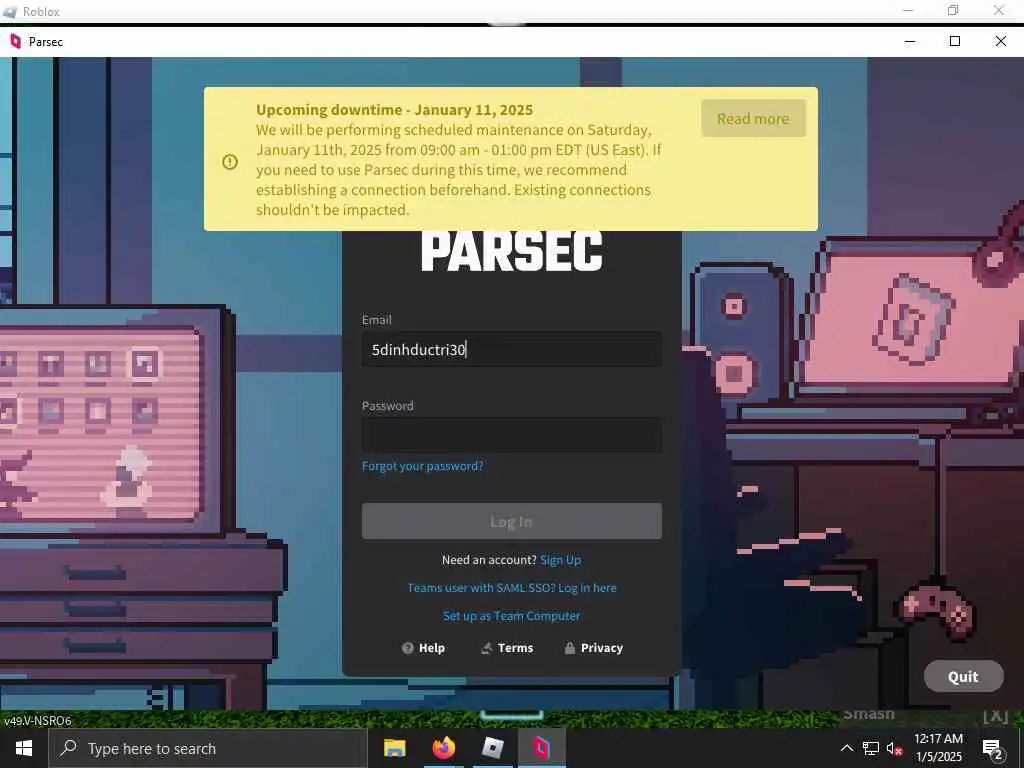Viewport: 1024px width, 768px height.
Task: Open the Sign Up link
Action: point(560,560)
